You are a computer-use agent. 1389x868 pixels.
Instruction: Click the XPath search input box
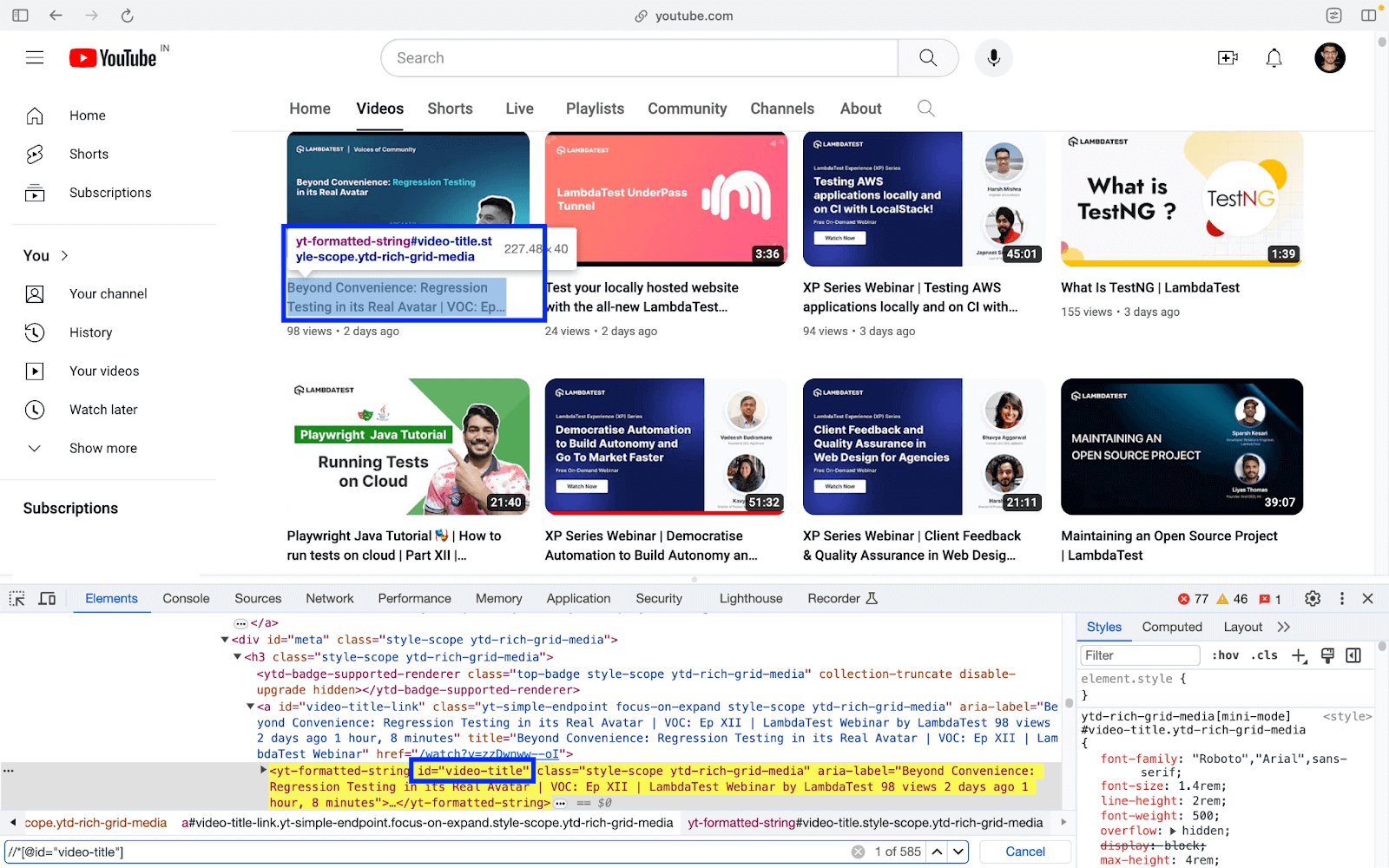(x=425, y=852)
